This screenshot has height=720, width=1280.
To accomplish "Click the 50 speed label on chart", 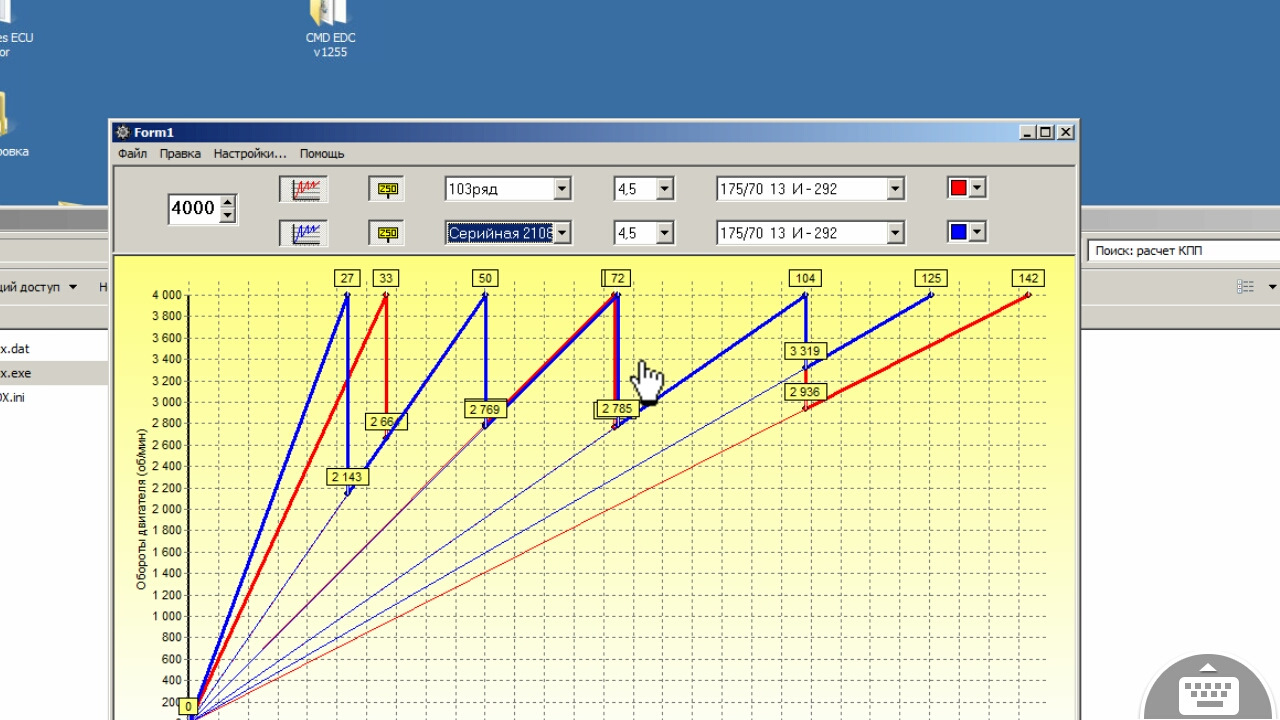I will pyautogui.click(x=485, y=278).
